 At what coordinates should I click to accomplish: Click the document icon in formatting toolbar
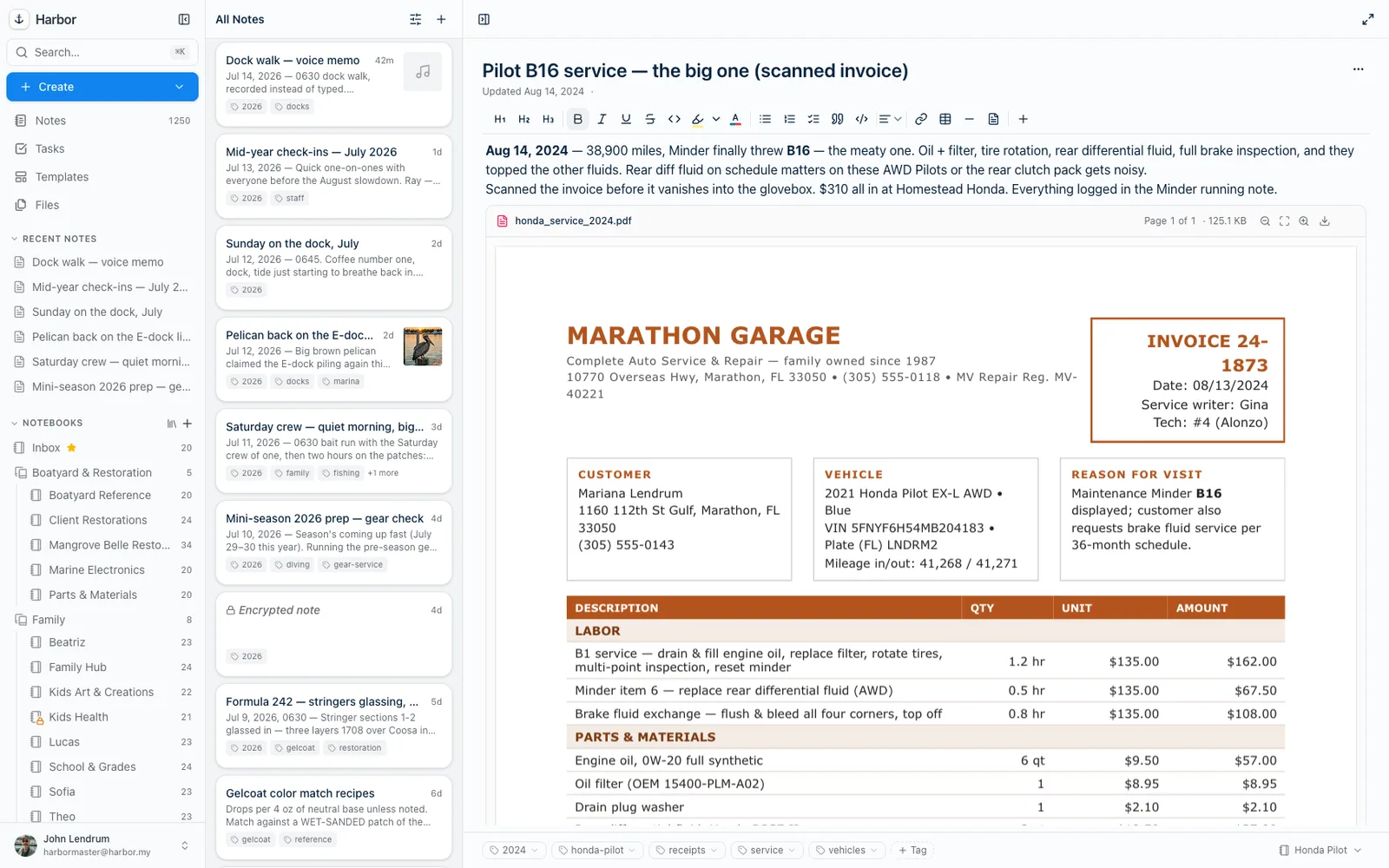pyautogui.click(x=994, y=119)
